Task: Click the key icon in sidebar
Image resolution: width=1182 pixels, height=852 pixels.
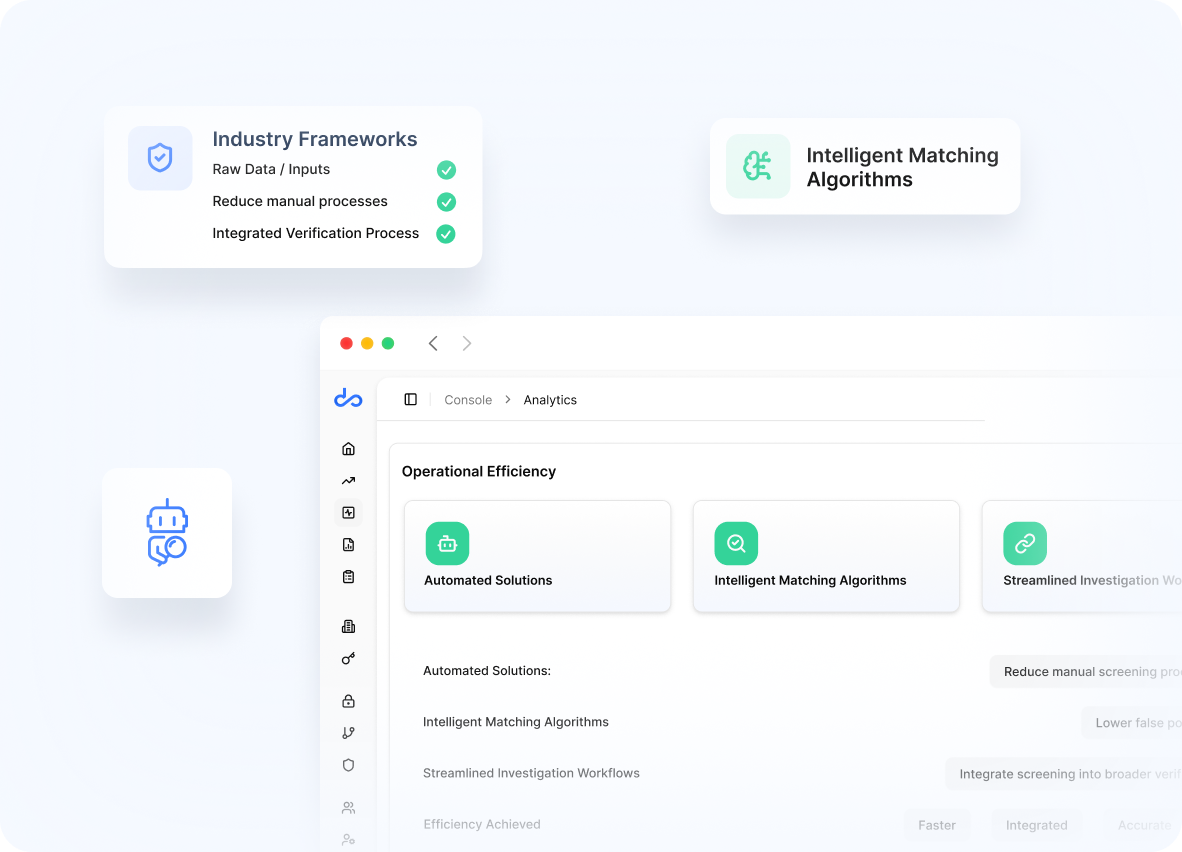Action: pyautogui.click(x=348, y=659)
